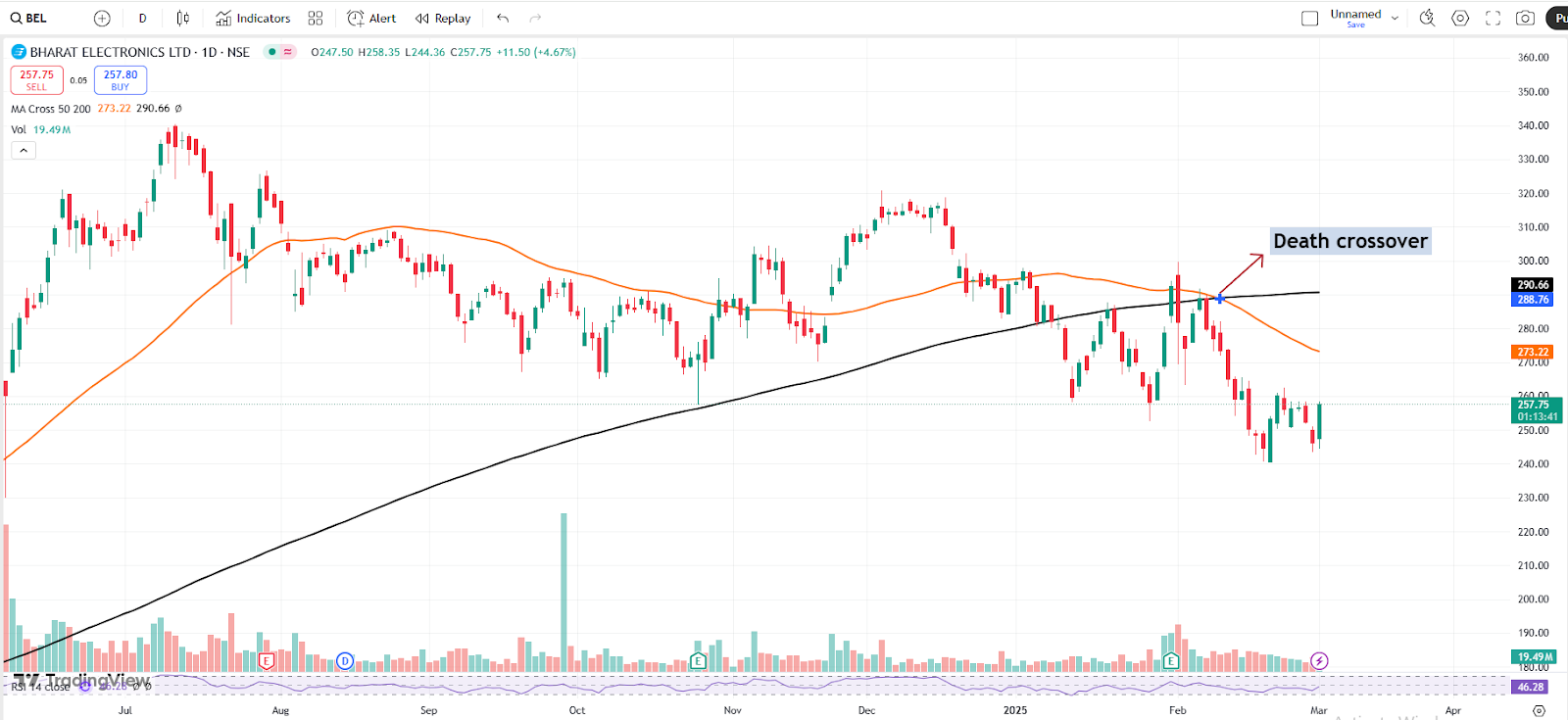Click the black 290.66 MA value
This screenshot has width=1568, height=720.
153,109
